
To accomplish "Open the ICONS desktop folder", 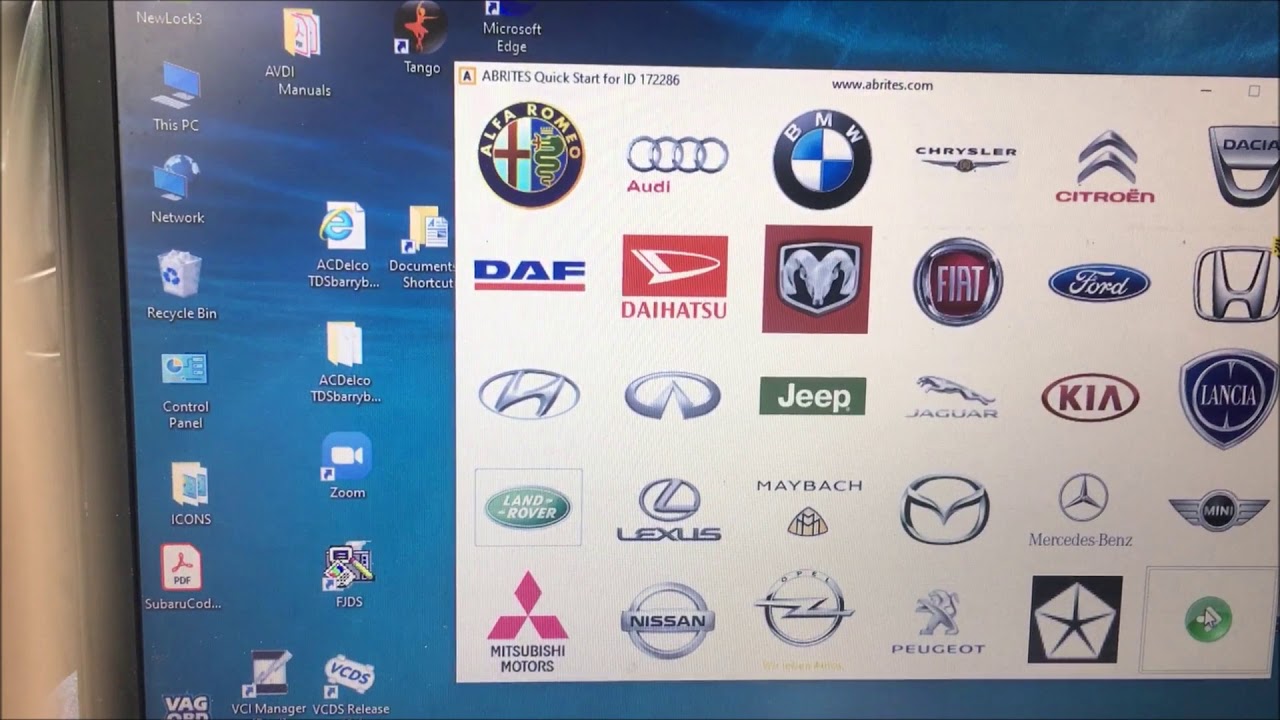I will pos(190,494).
